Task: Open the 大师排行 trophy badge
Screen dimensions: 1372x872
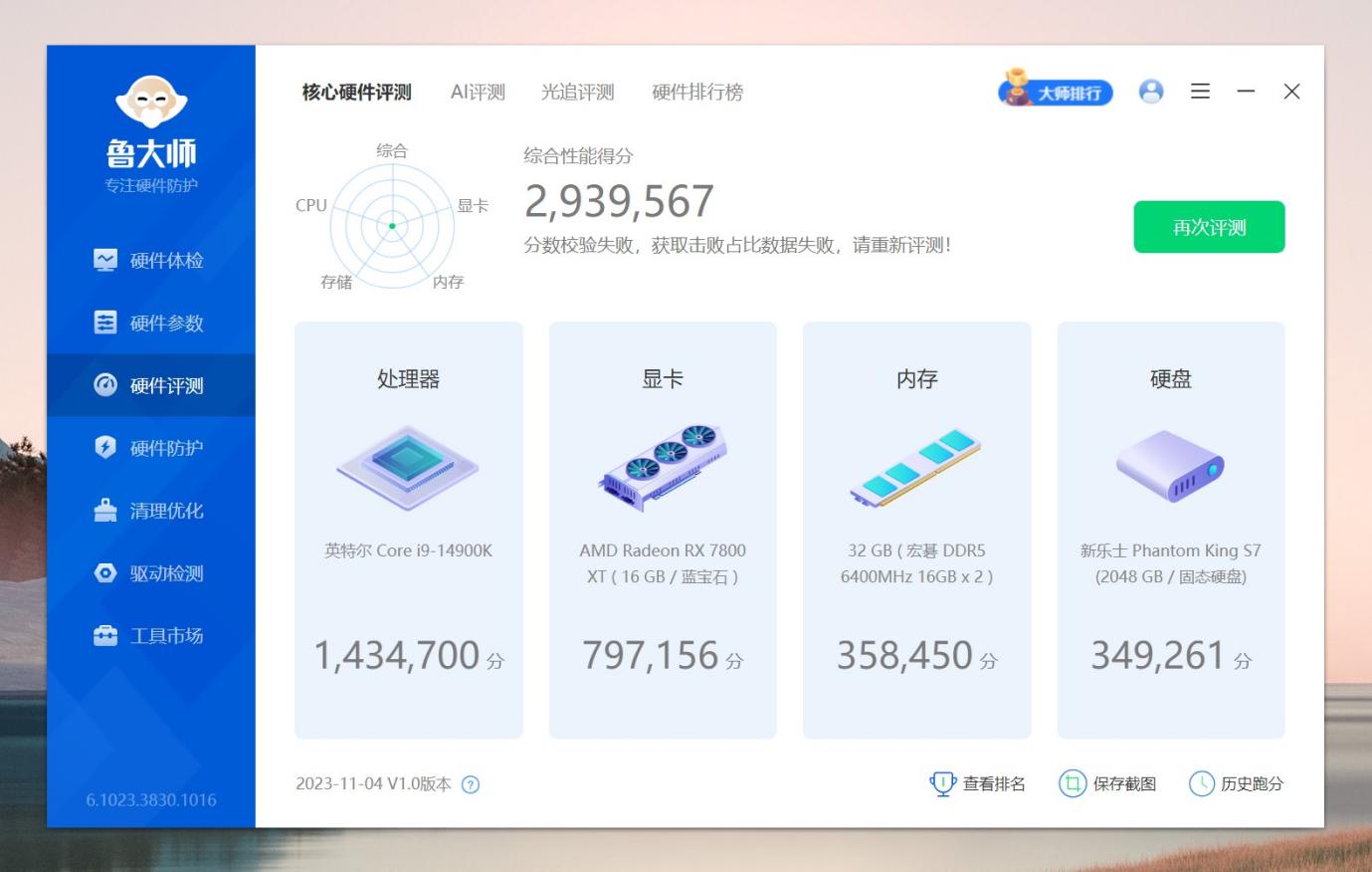Action: pos(1056,90)
